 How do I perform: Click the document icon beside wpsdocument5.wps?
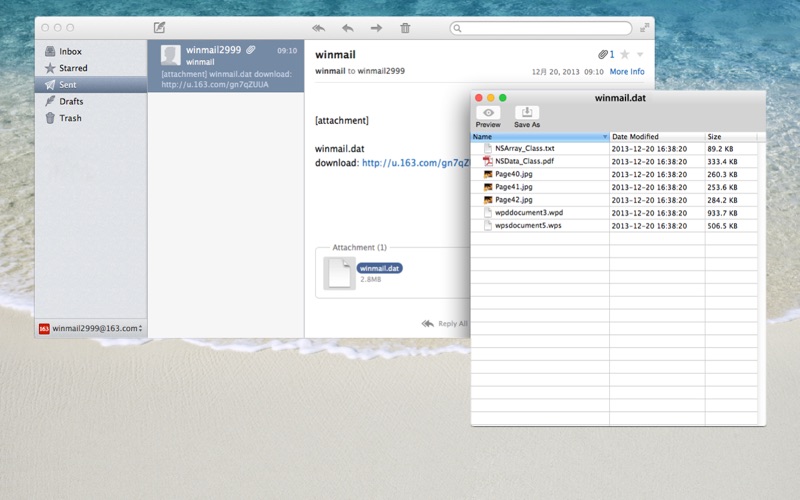coord(488,225)
